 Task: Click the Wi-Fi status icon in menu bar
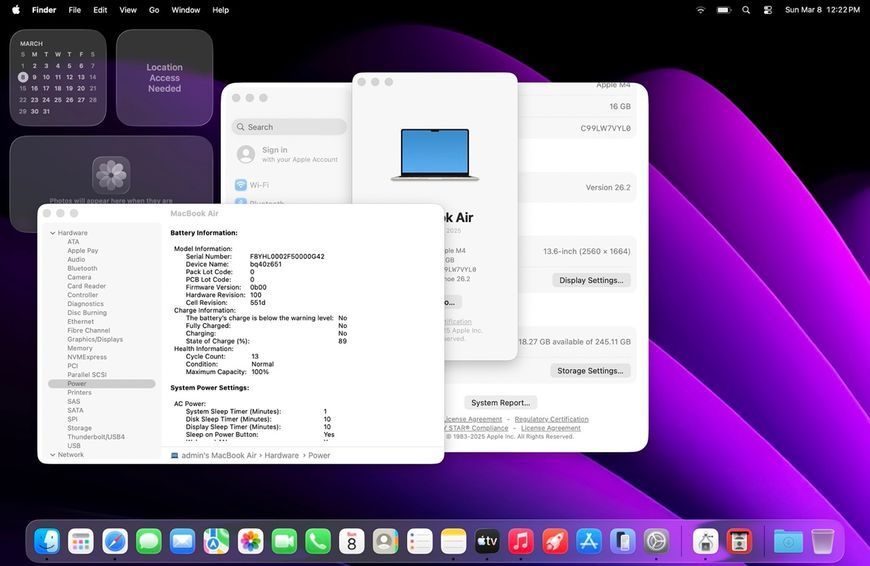tap(700, 9)
